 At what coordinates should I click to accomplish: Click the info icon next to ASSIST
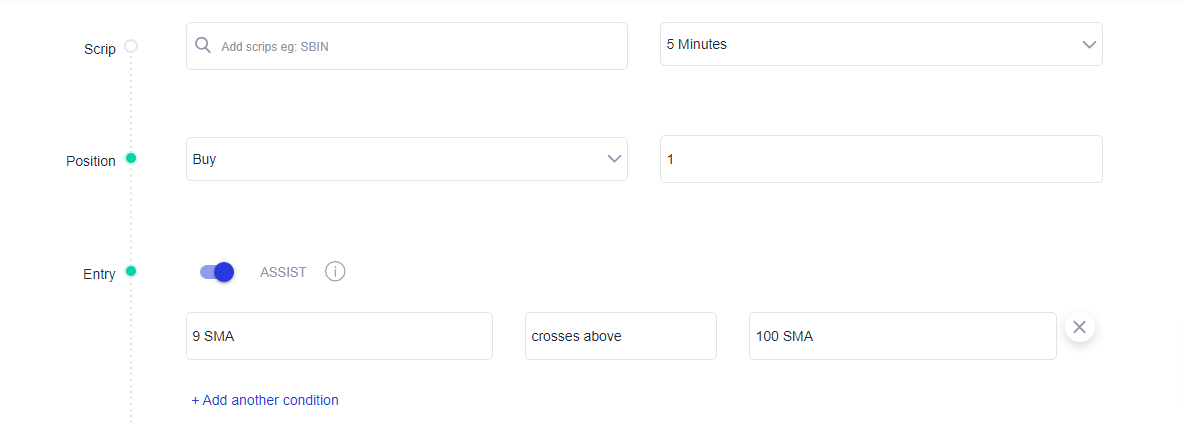click(x=335, y=272)
